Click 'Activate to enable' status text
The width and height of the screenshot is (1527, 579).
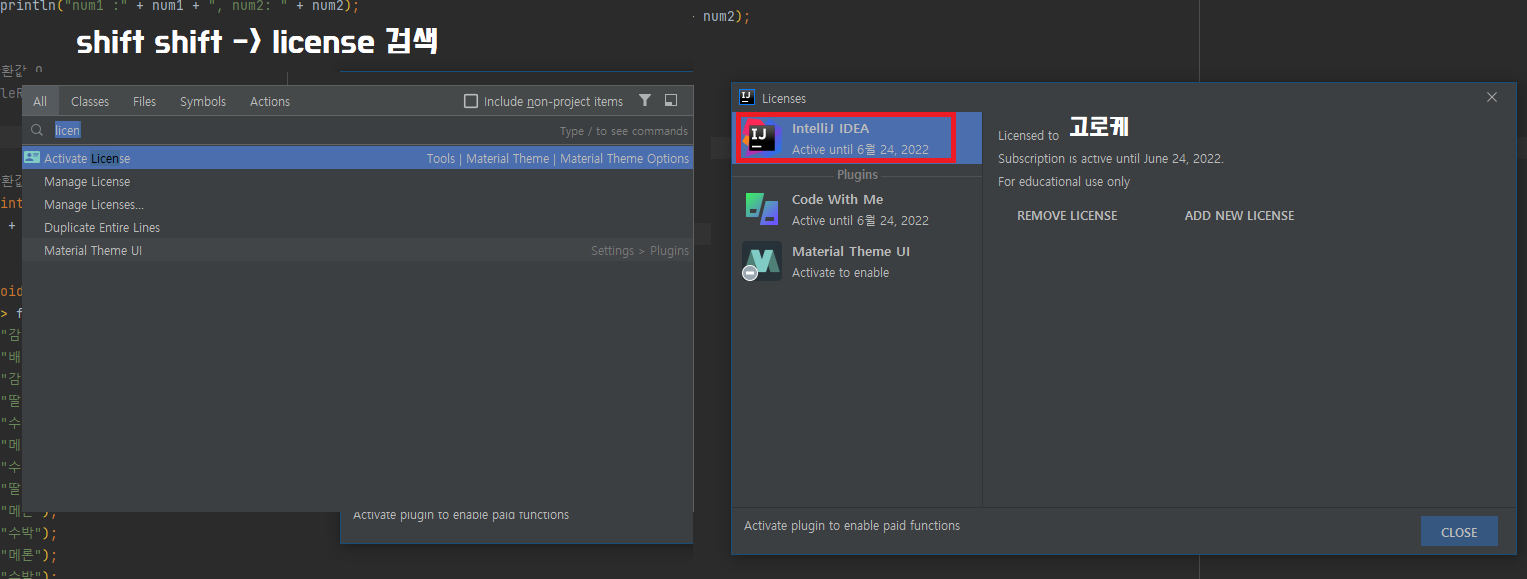coord(840,272)
